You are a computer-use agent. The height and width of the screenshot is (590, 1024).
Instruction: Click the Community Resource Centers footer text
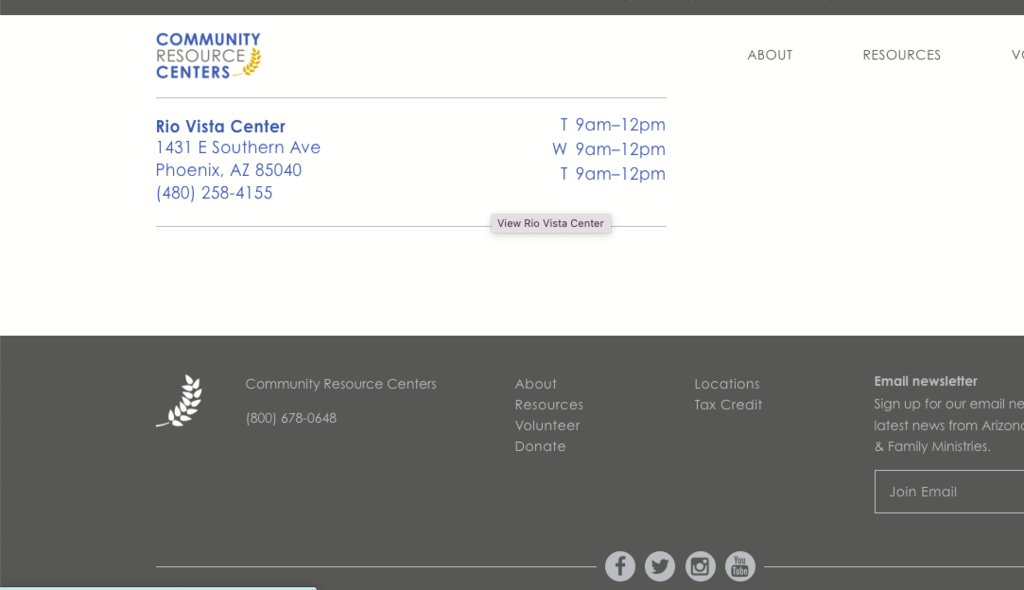pyautogui.click(x=340, y=384)
